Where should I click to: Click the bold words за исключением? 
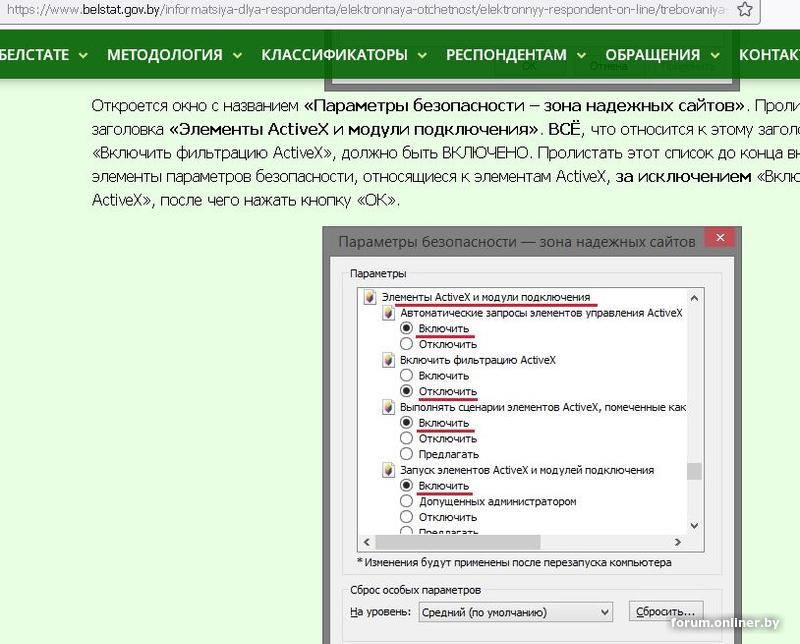click(683, 177)
